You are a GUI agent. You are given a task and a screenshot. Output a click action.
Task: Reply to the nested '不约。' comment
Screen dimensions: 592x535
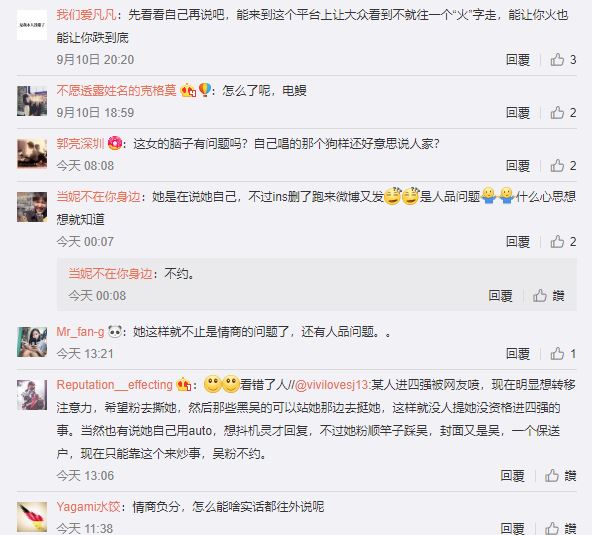coord(500,296)
